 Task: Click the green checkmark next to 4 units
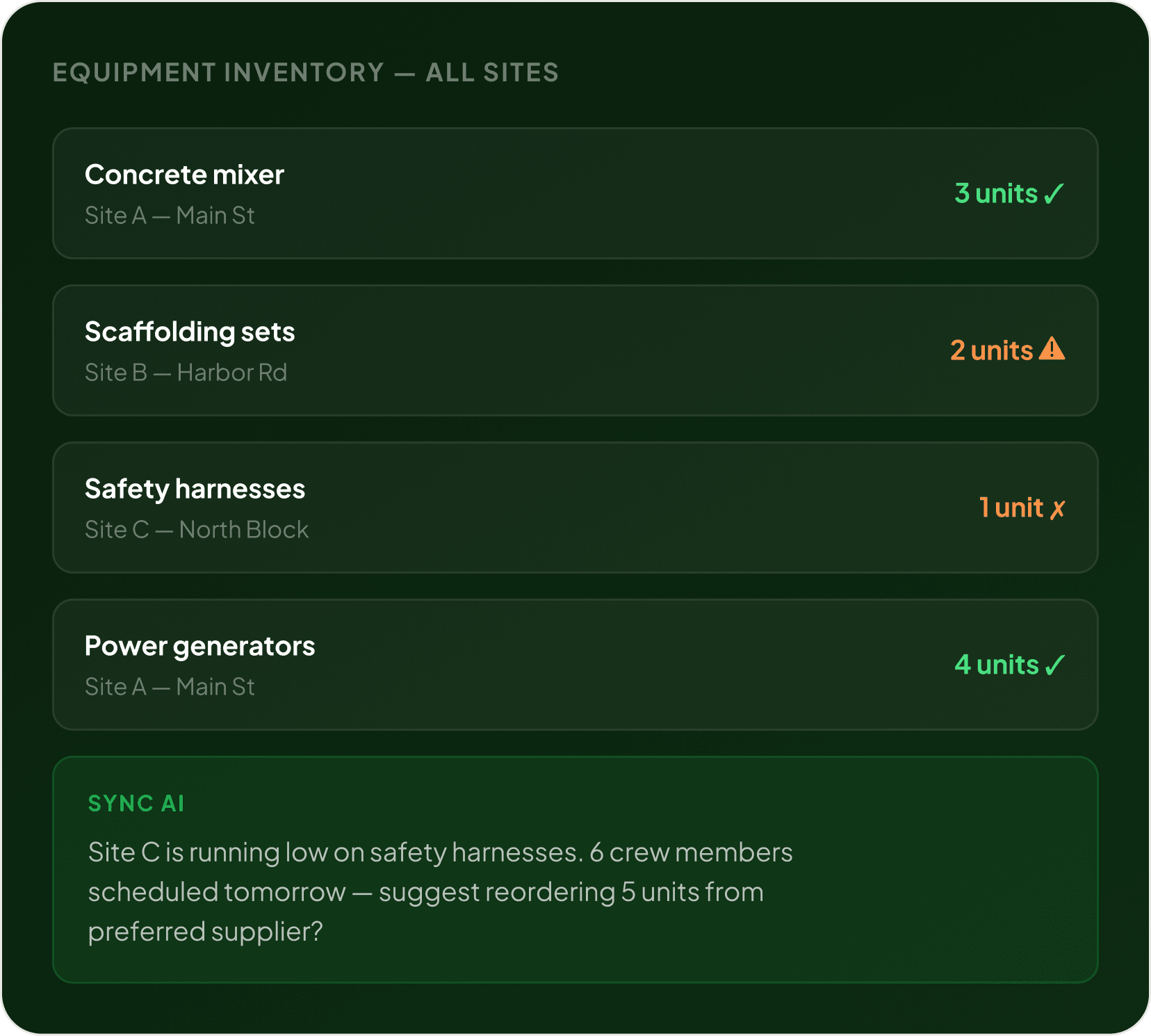1054,665
